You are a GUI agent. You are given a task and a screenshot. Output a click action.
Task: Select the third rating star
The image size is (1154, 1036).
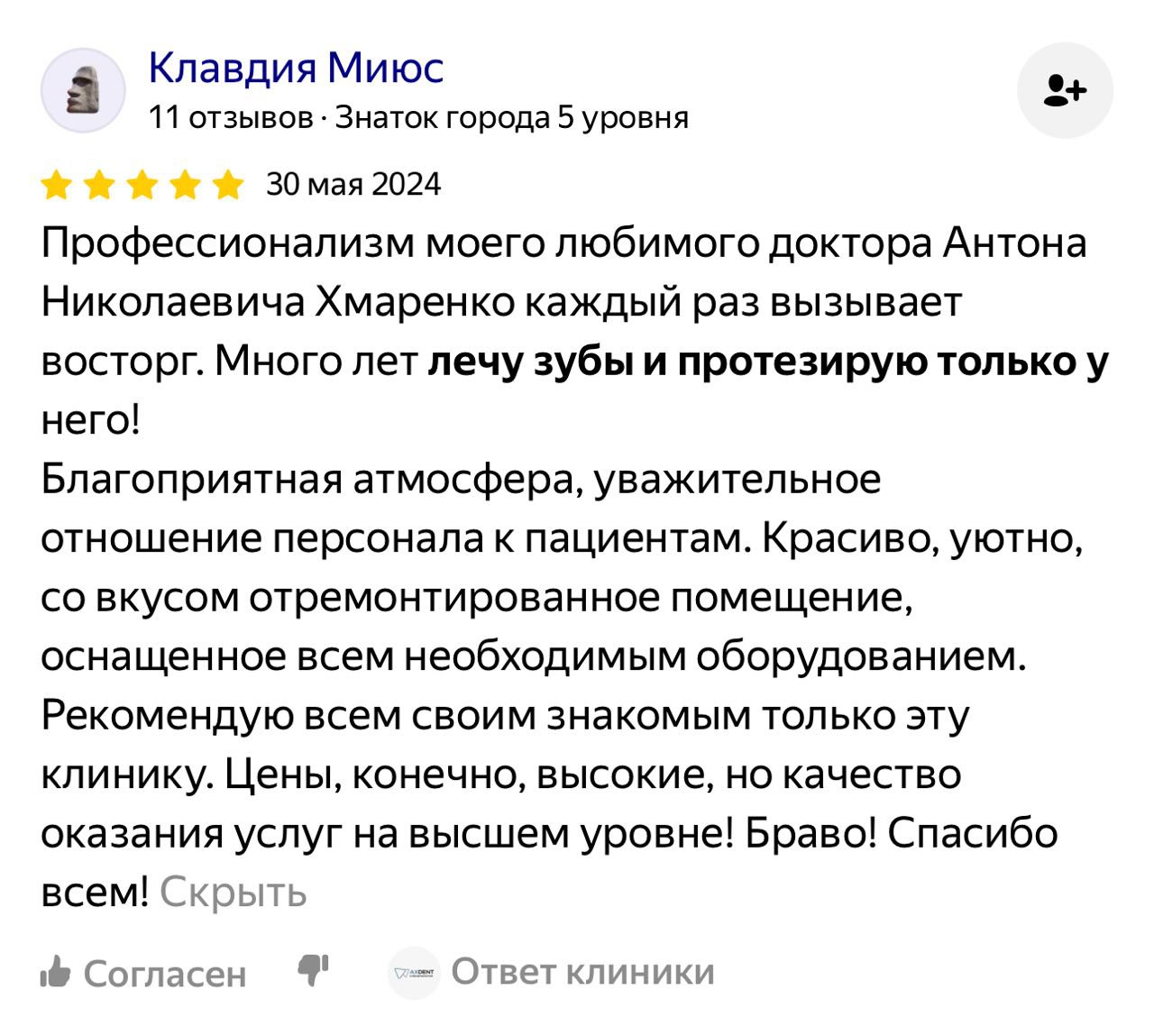[143, 186]
